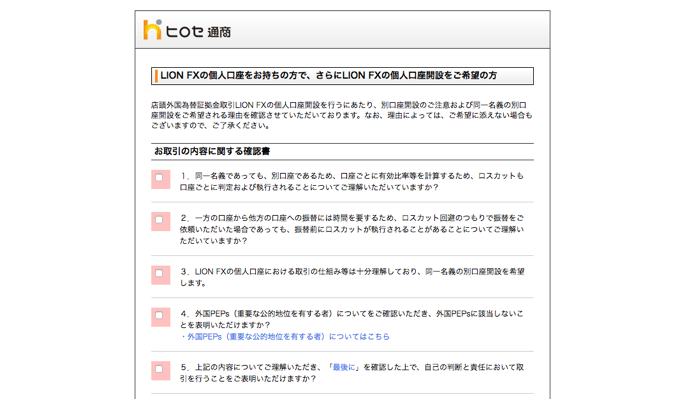Click item 4 text starting 外国PEPs（重要な公的地位
Image resolution: width=680 pixels, height=399 pixels.
pos(352,319)
